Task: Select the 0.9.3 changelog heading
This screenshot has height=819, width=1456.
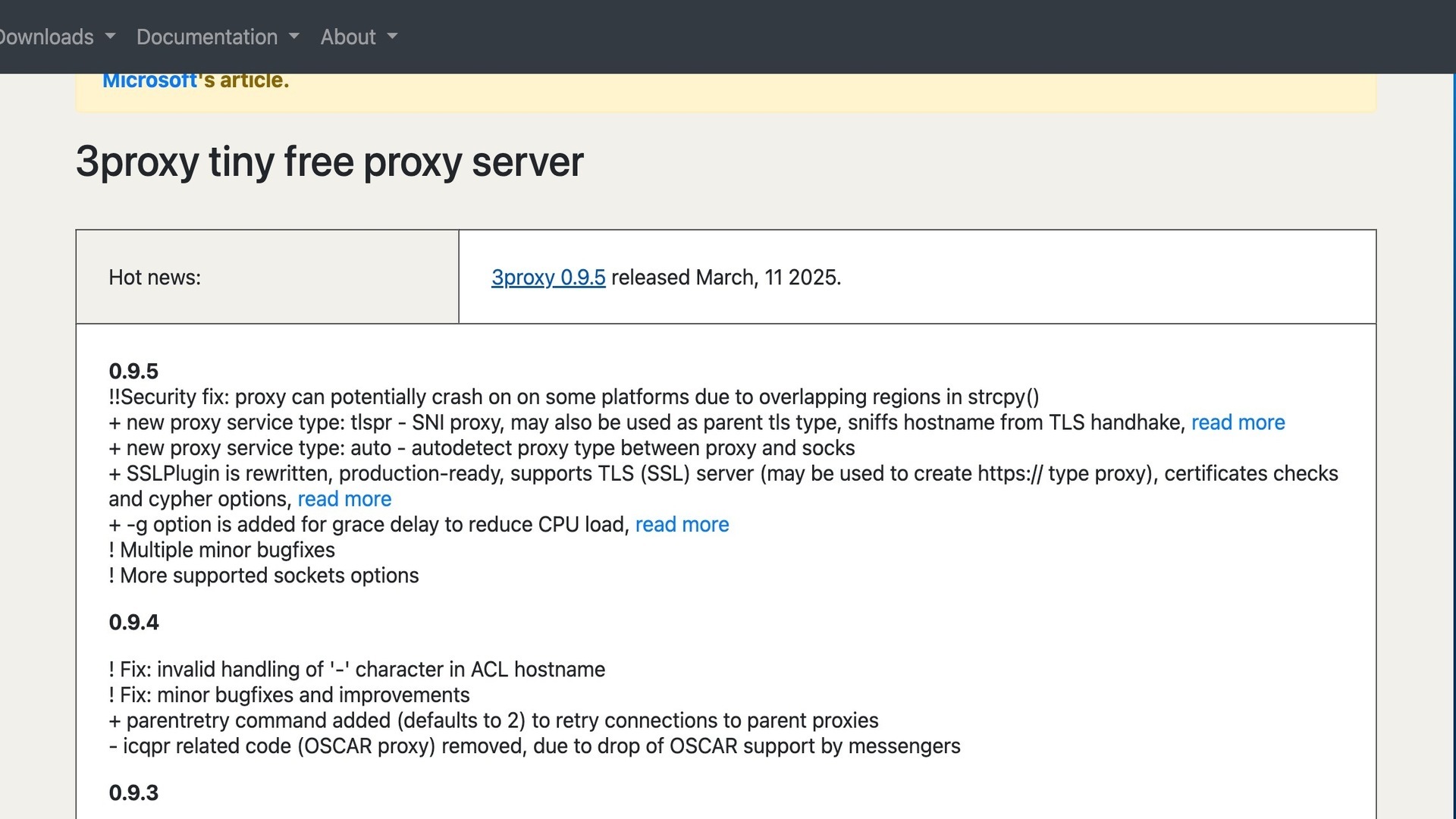Action: coord(133,792)
